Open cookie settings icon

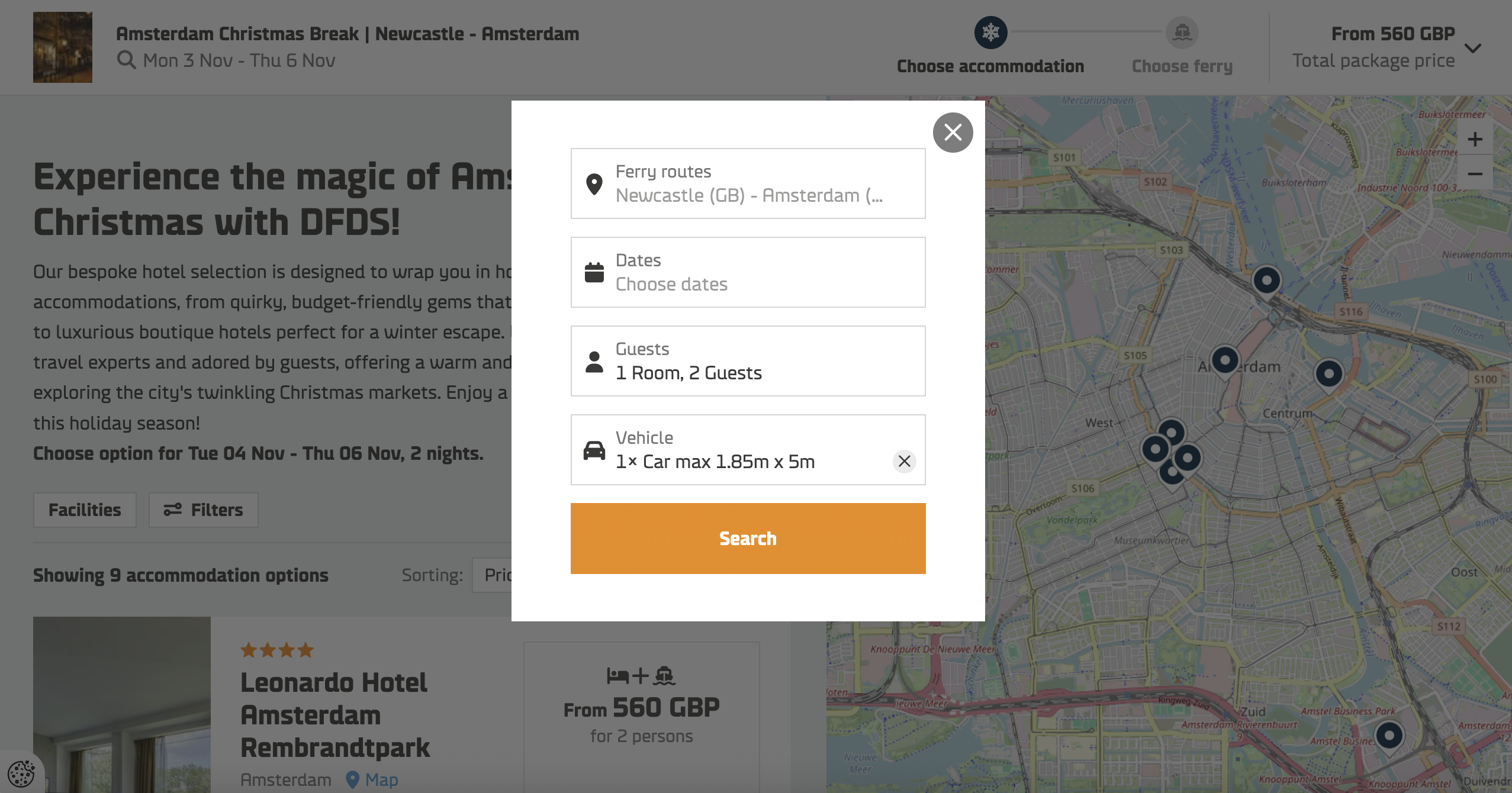coord(21,772)
